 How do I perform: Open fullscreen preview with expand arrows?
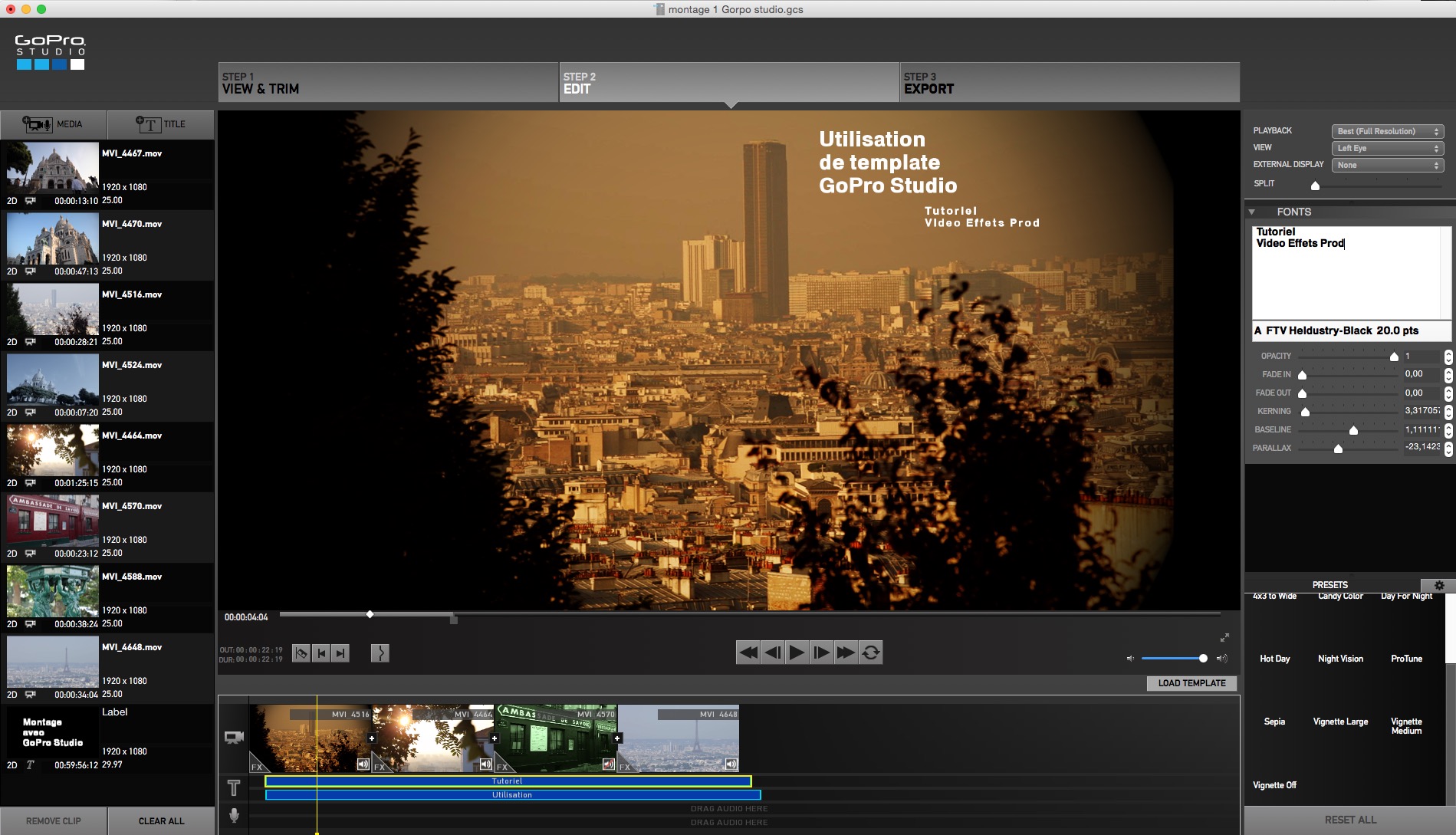pos(1224,638)
